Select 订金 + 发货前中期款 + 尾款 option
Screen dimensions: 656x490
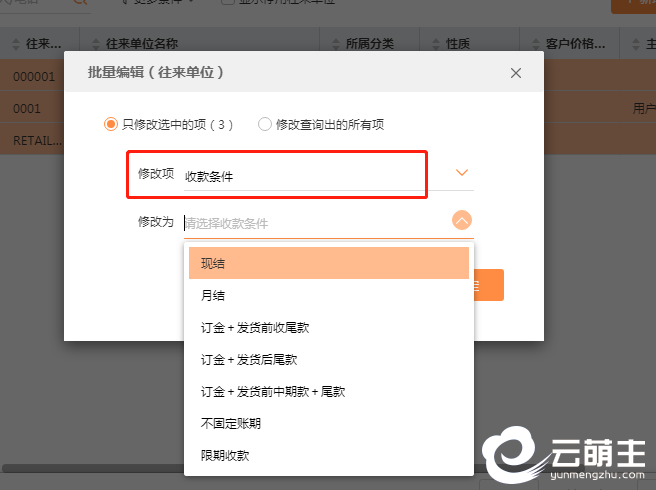pyautogui.click(x=328, y=391)
